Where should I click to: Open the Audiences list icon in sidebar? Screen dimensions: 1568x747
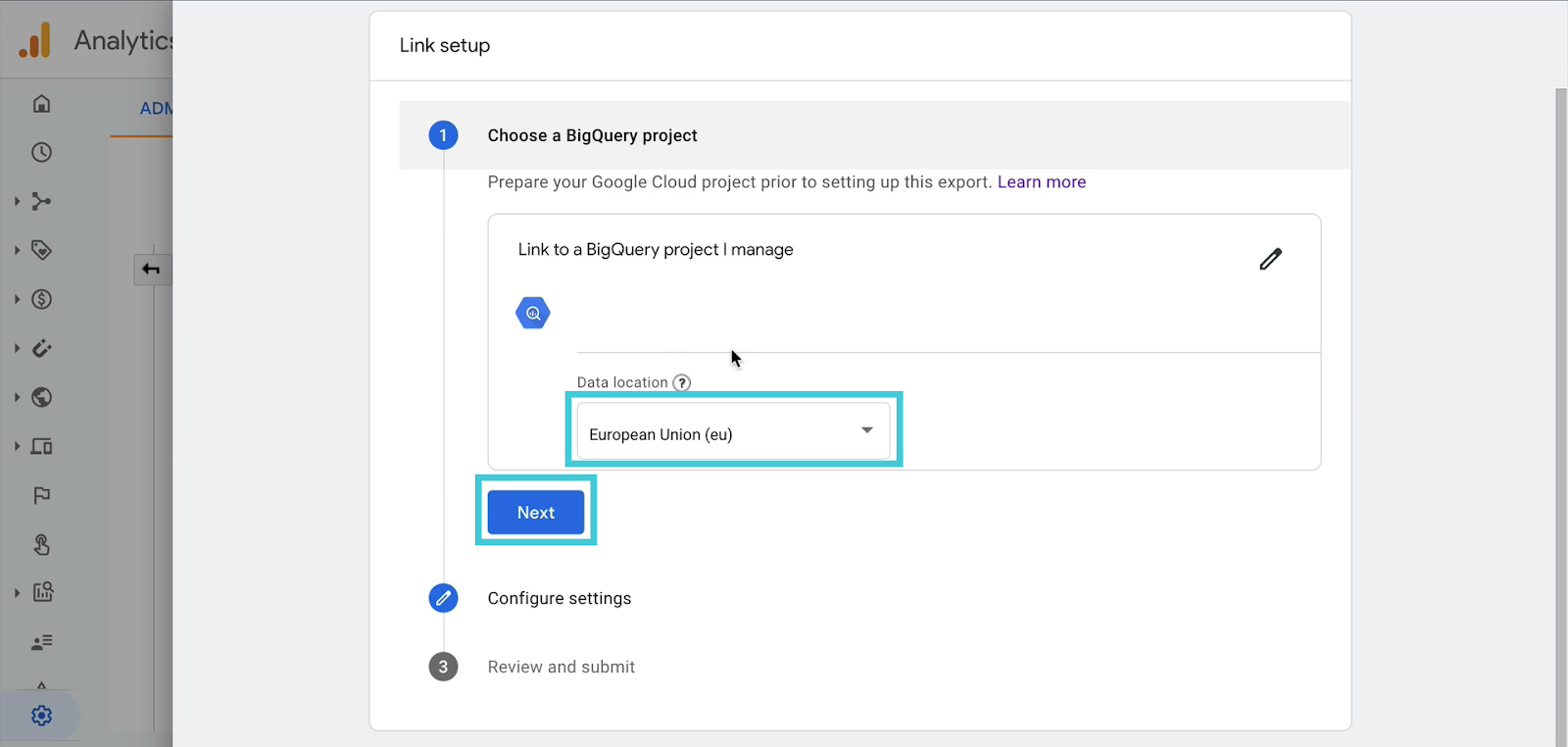[41, 642]
